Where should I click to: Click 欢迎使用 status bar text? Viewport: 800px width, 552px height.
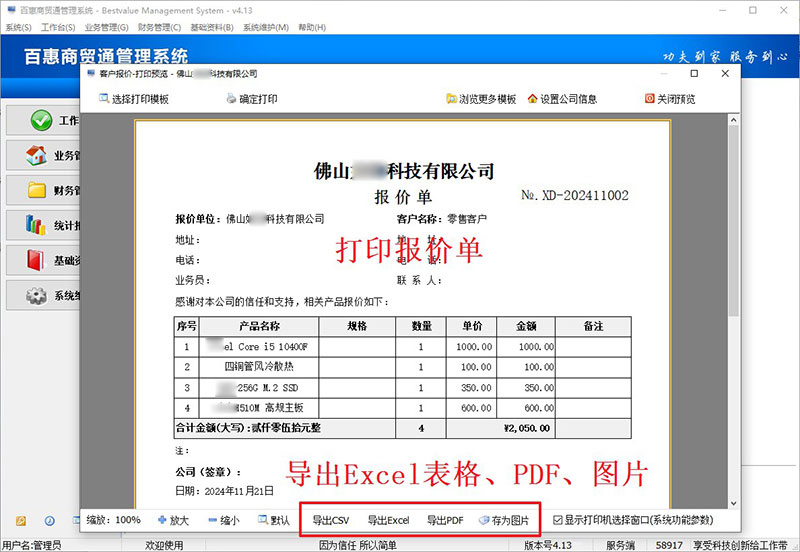[164, 545]
